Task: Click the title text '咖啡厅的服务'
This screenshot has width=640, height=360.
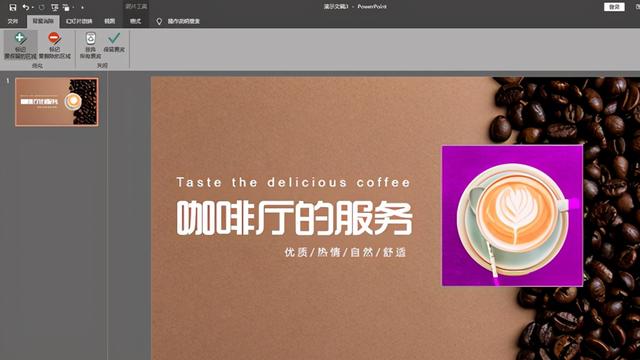Action: (x=294, y=218)
